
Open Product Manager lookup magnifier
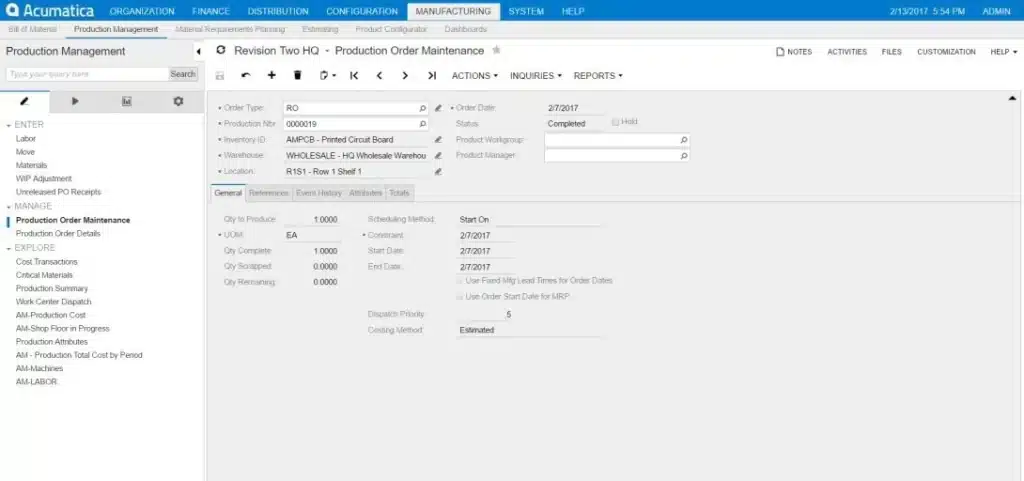[684, 156]
